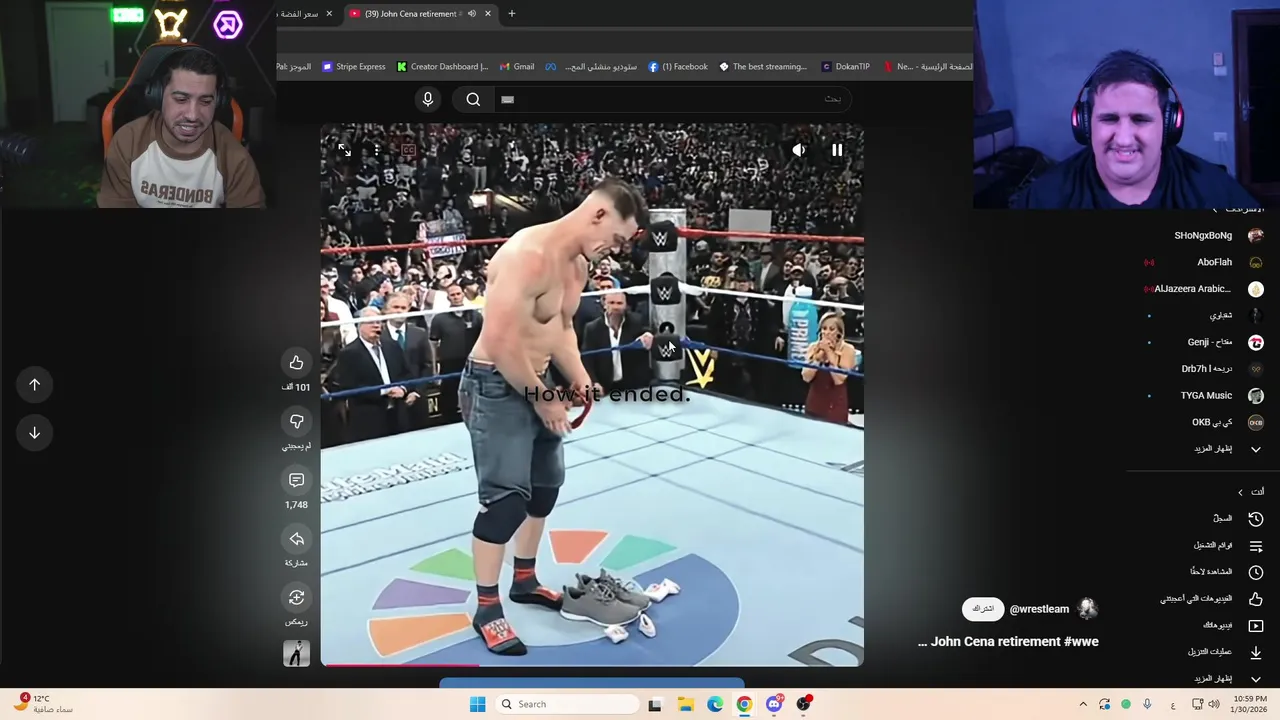Open the comments showing 1,748

[x=296, y=480]
